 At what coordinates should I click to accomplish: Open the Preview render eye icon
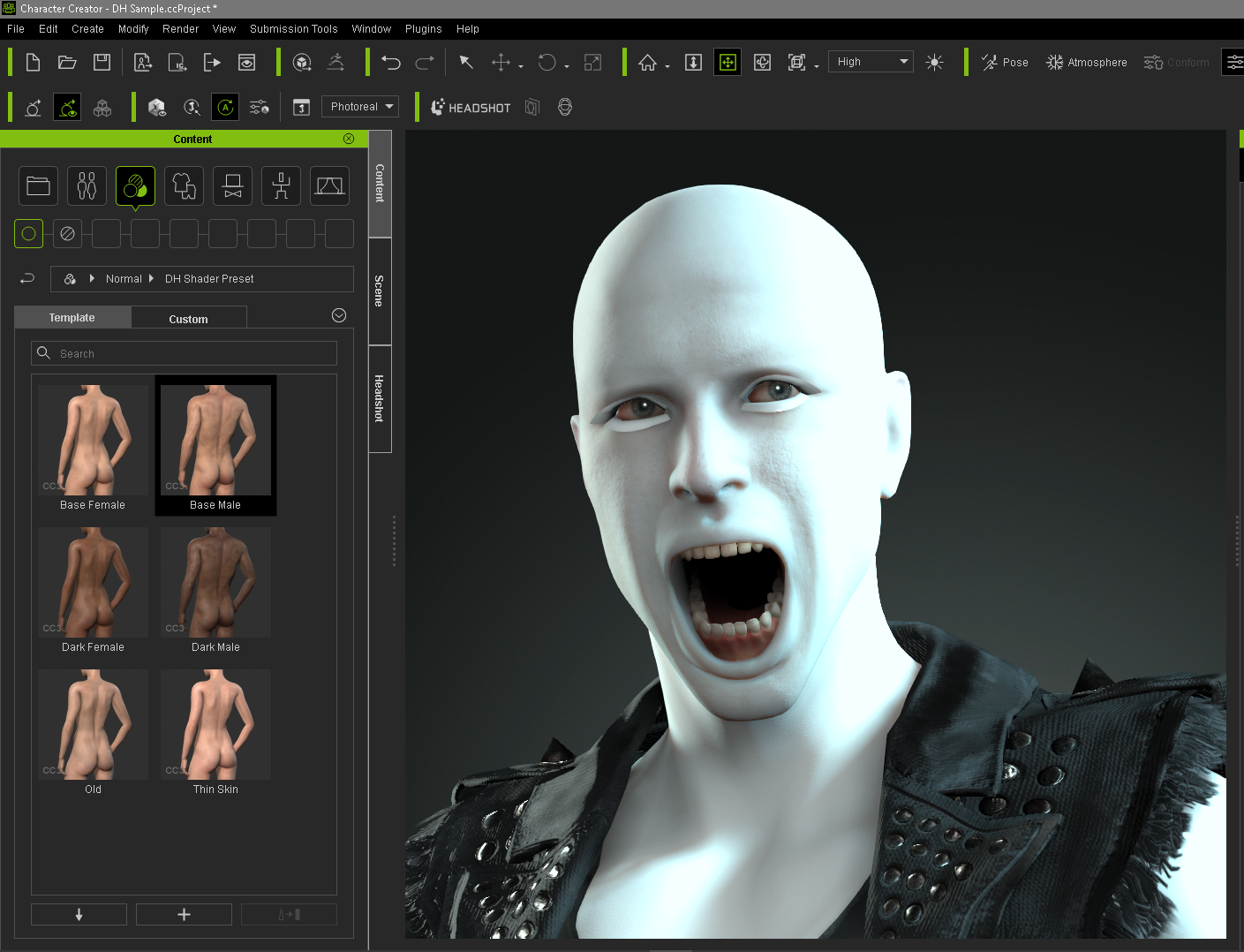(x=247, y=62)
